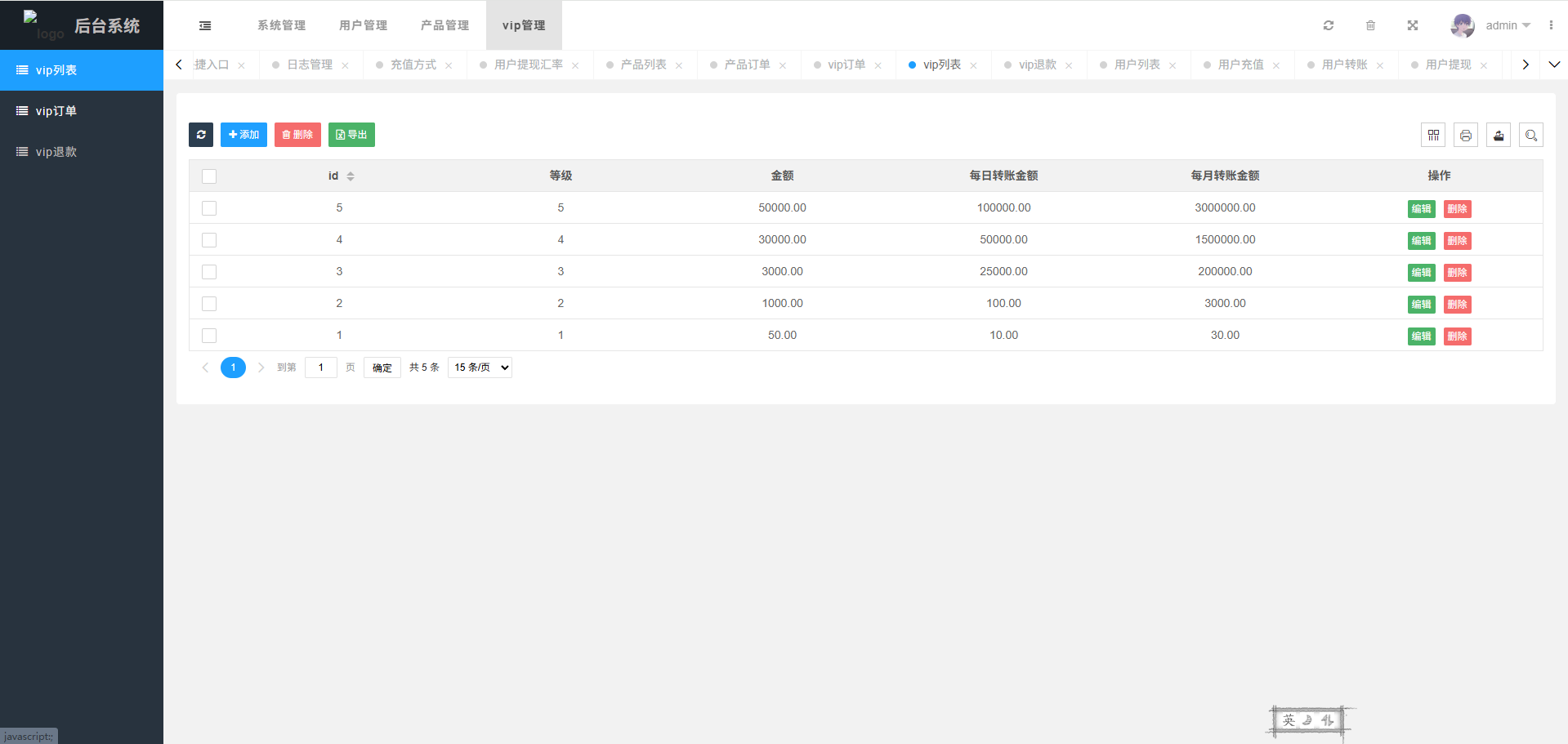Expand the admin user dropdown
The width and height of the screenshot is (1568, 744).
click(x=1508, y=25)
